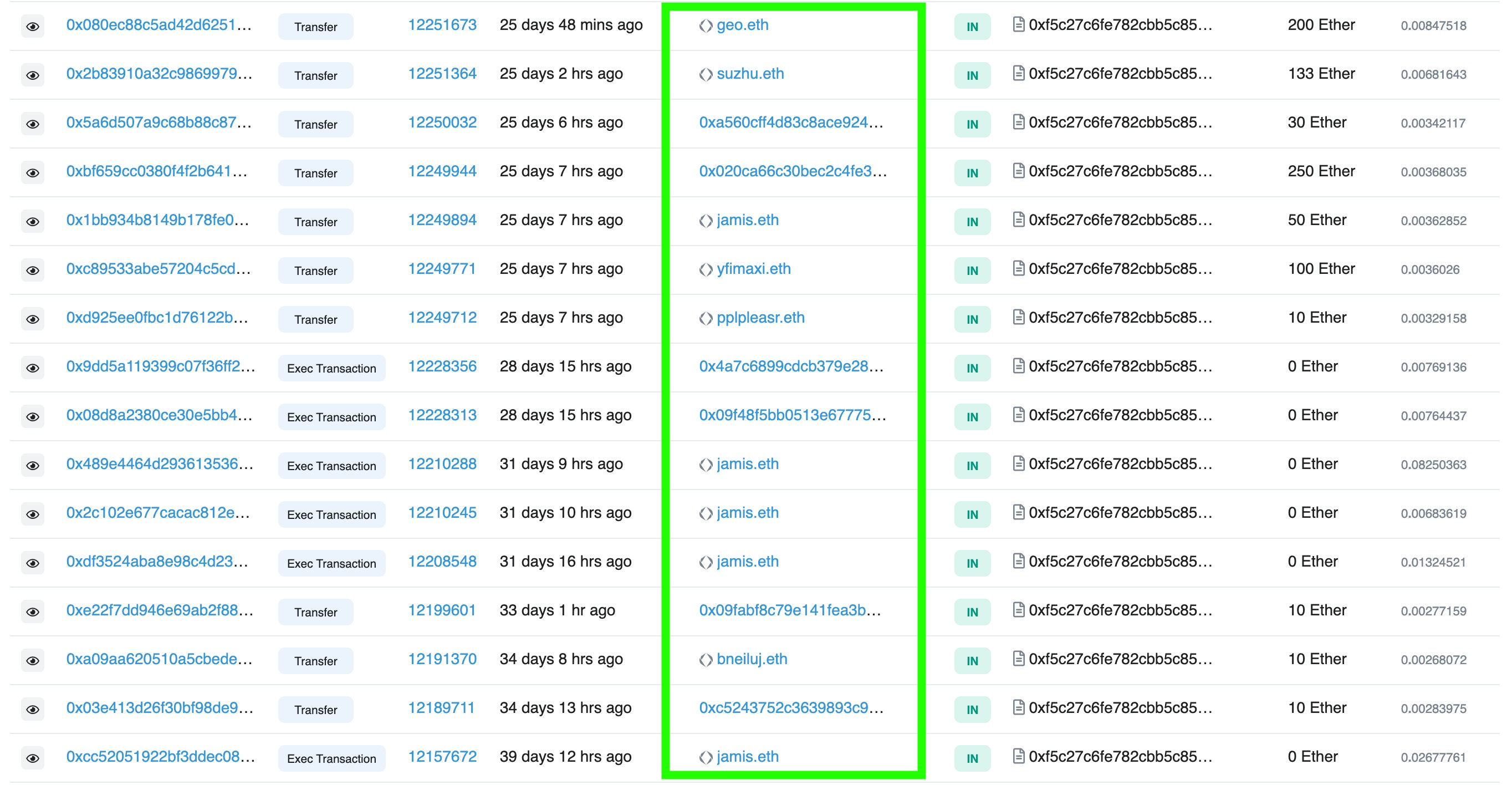Open transaction hash 0x2b83910a32c9869979
This screenshot has height=785, width=1512.
click(159, 75)
